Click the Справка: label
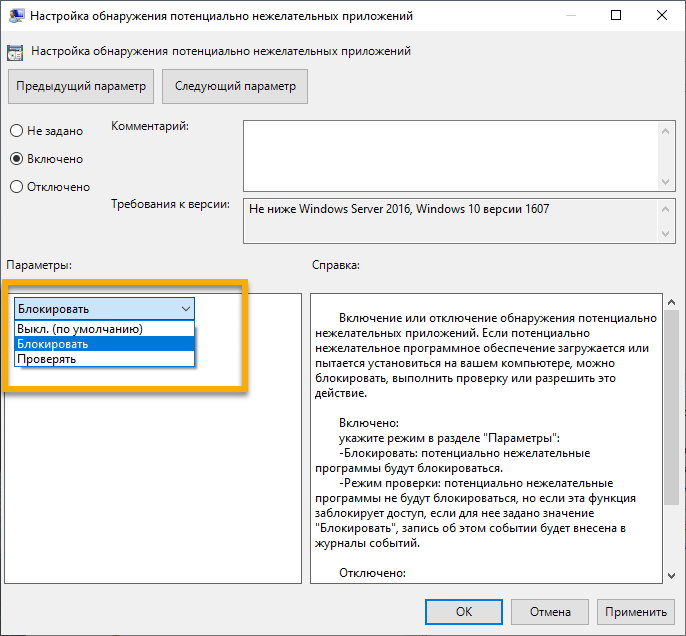 (x=336, y=265)
